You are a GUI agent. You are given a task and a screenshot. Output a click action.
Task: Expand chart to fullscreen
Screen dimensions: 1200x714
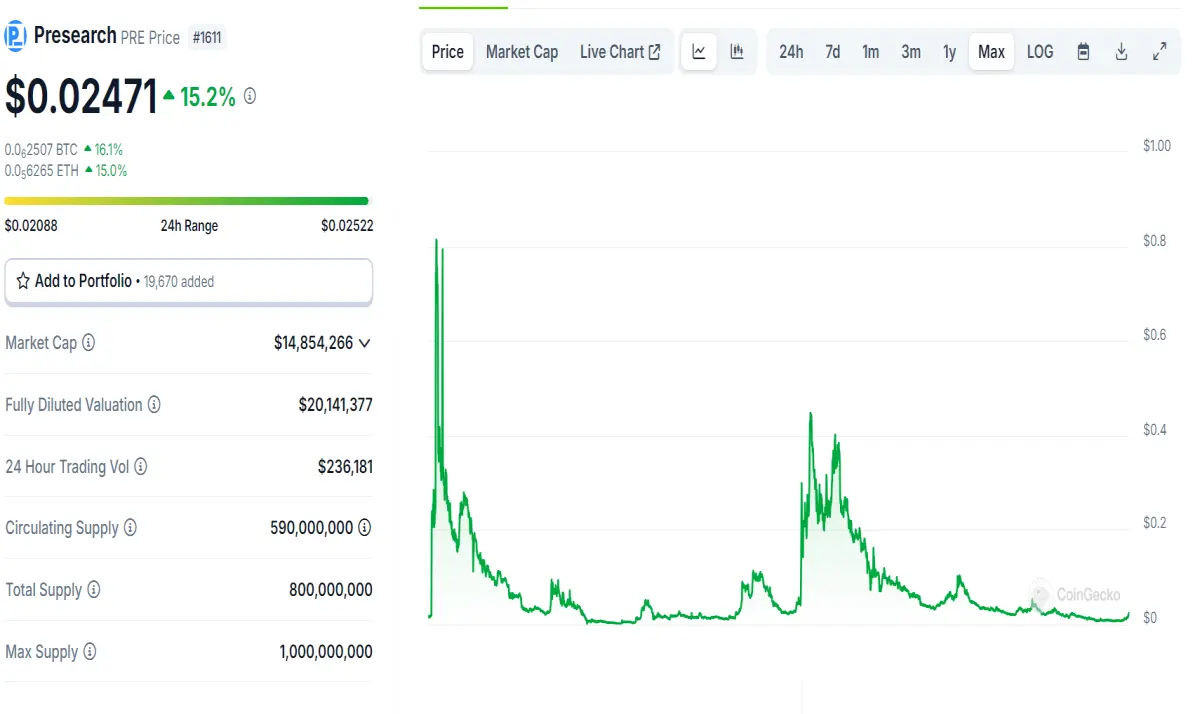[1160, 52]
